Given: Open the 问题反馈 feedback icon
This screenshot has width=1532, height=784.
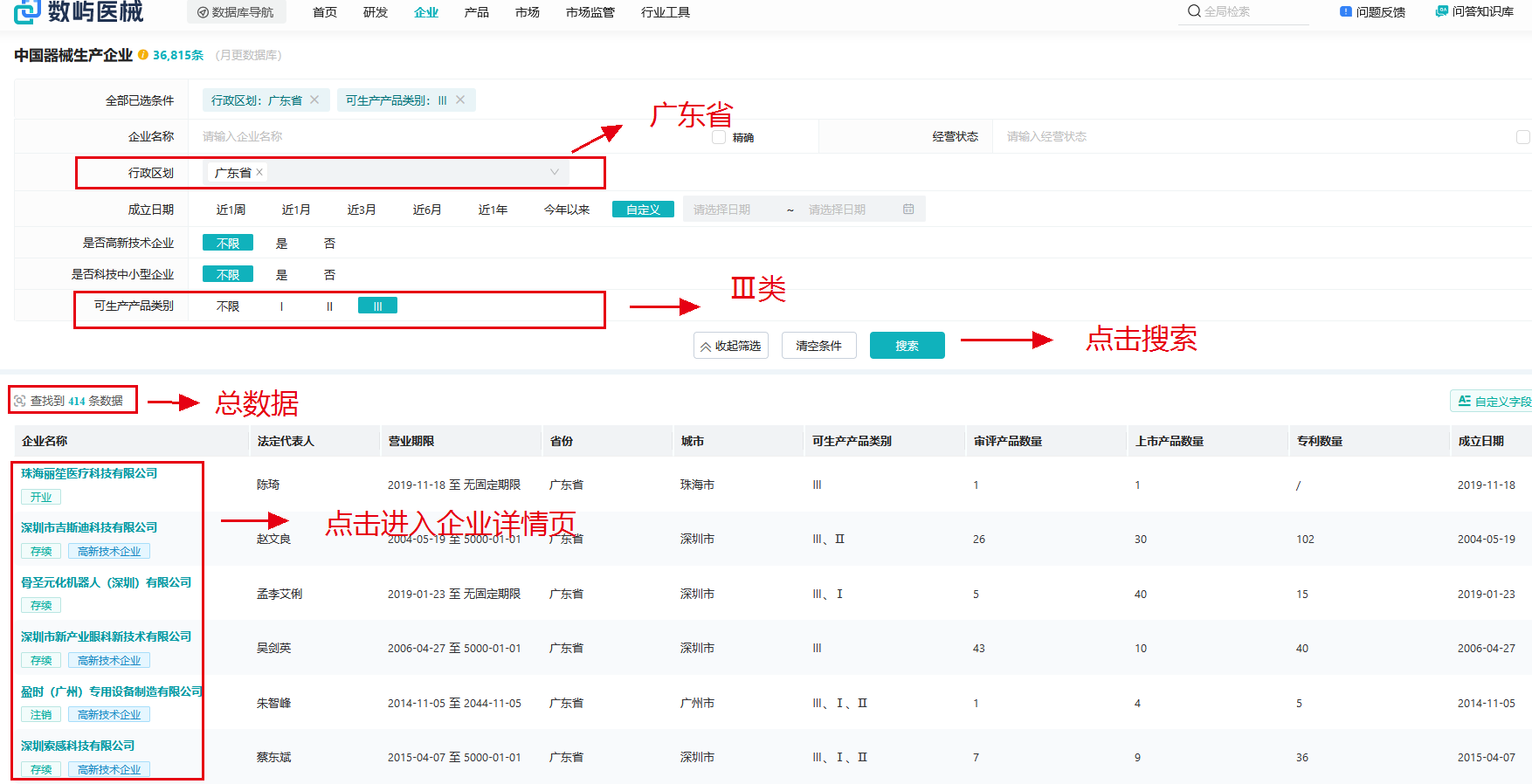Looking at the screenshot, I should (1346, 11).
